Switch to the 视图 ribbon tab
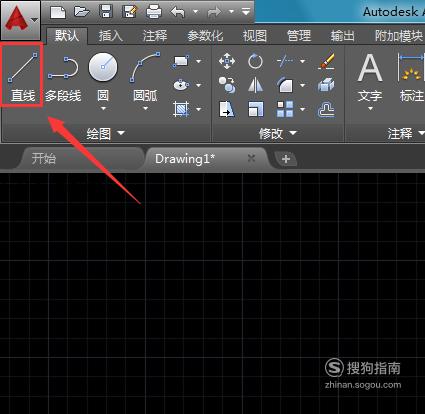 point(255,35)
